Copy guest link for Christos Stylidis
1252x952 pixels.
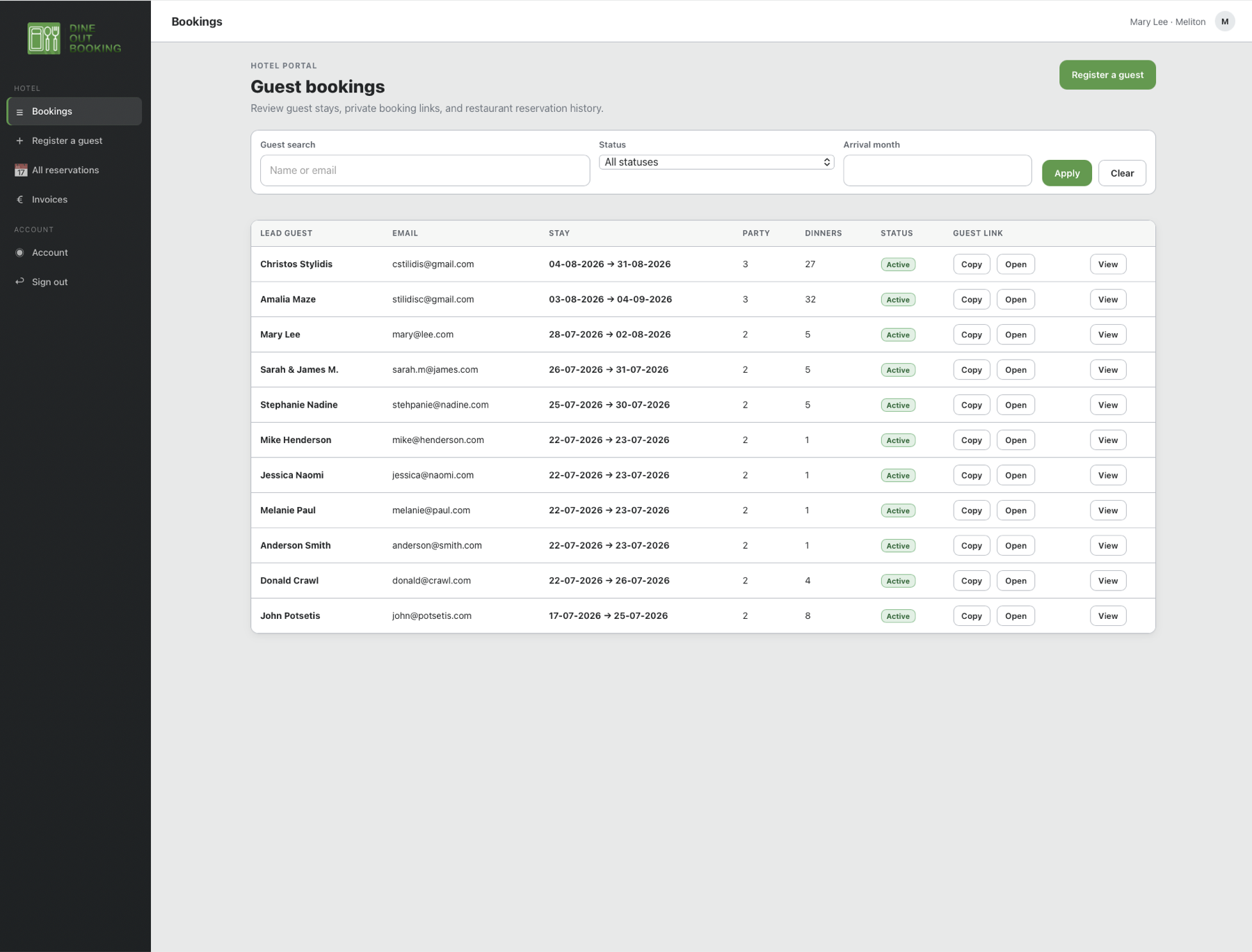971,264
